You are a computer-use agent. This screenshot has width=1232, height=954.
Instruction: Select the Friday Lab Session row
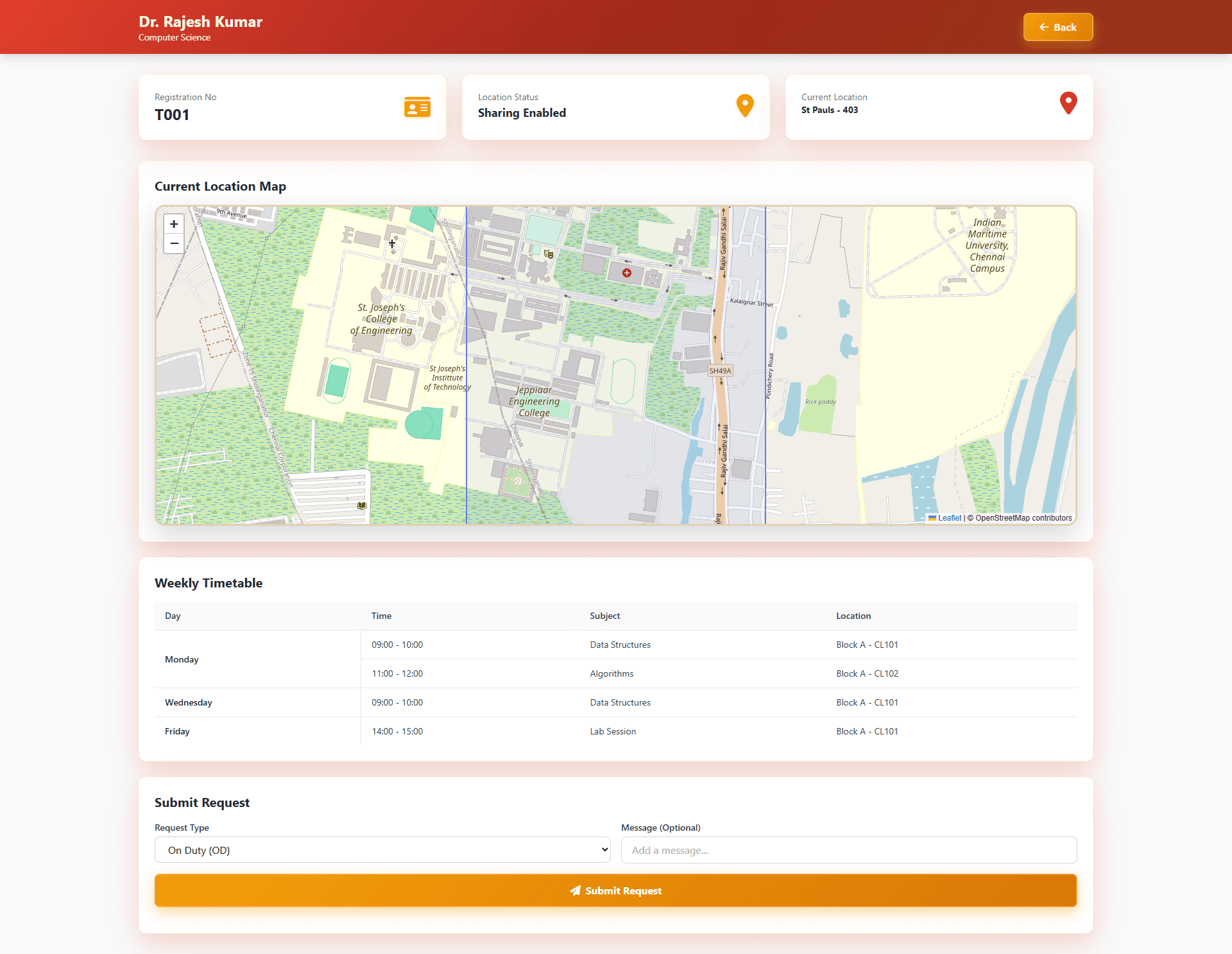tap(613, 731)
